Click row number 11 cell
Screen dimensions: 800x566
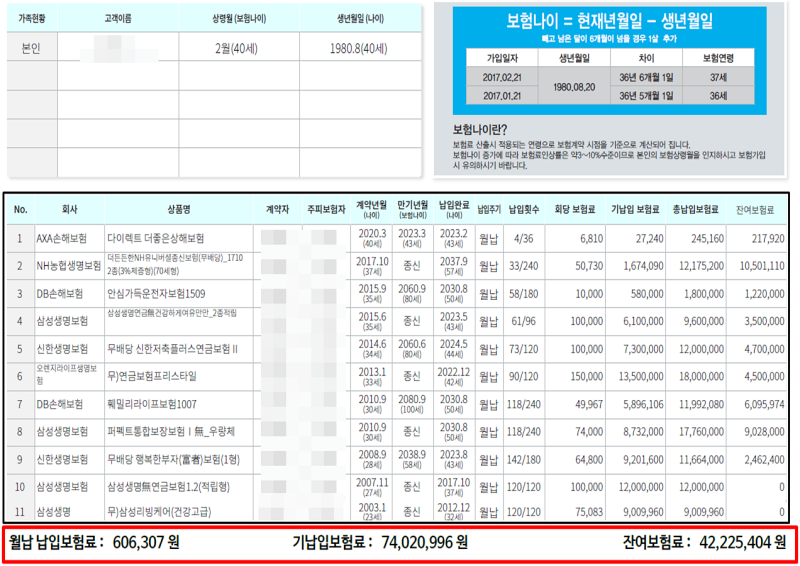19,511
